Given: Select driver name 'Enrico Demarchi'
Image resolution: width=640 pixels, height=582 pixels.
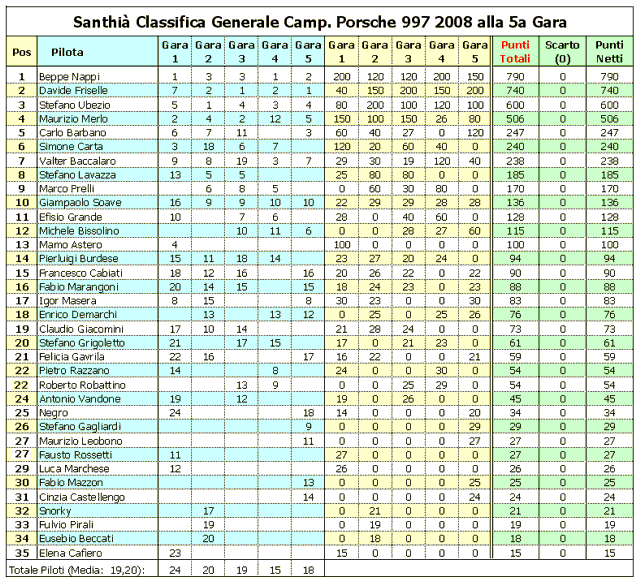Looking at the screenshot, I should coord(78,315).
